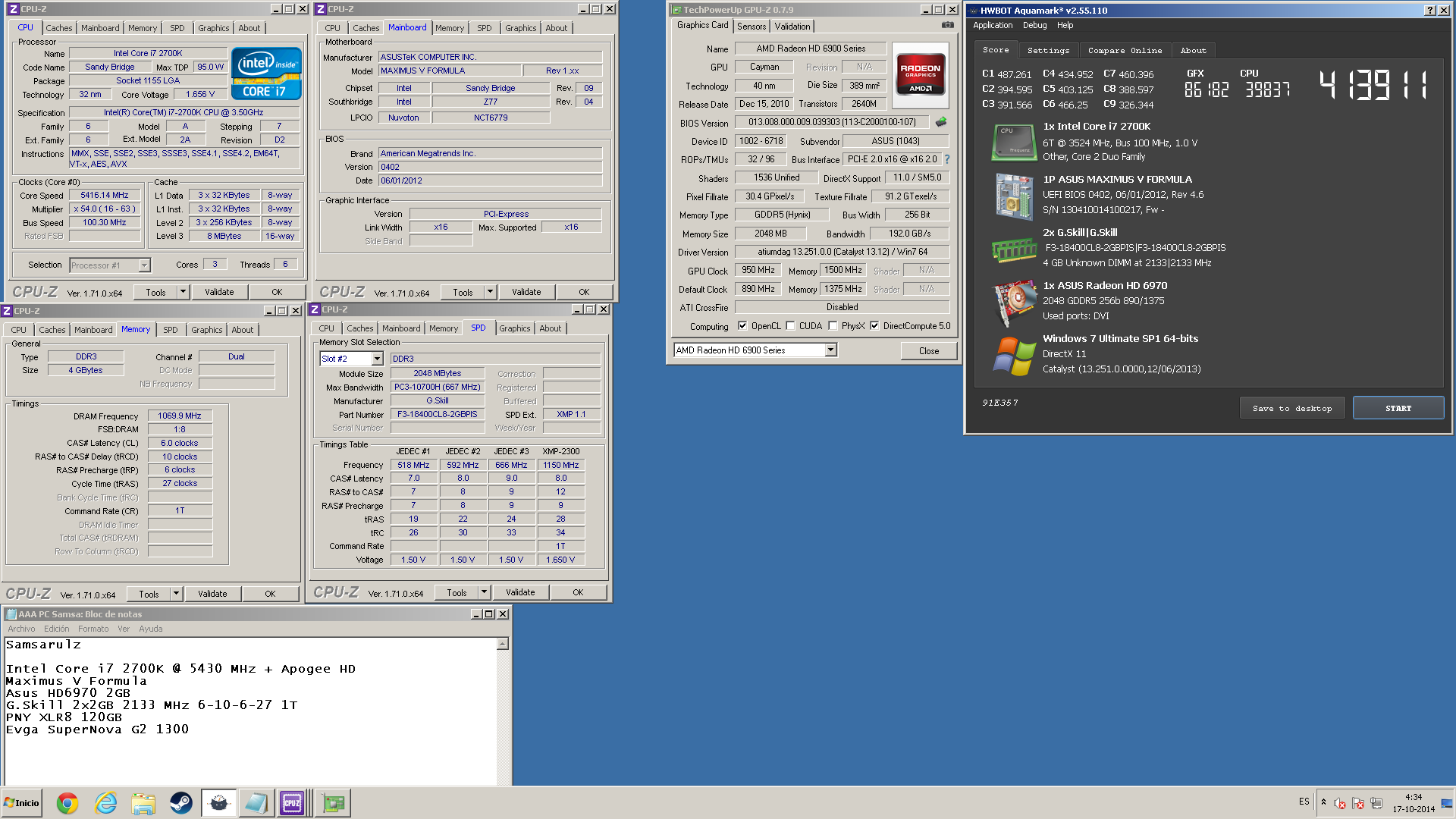
Task: Click Validate in the Memory tab window
Action: [212, 594]
